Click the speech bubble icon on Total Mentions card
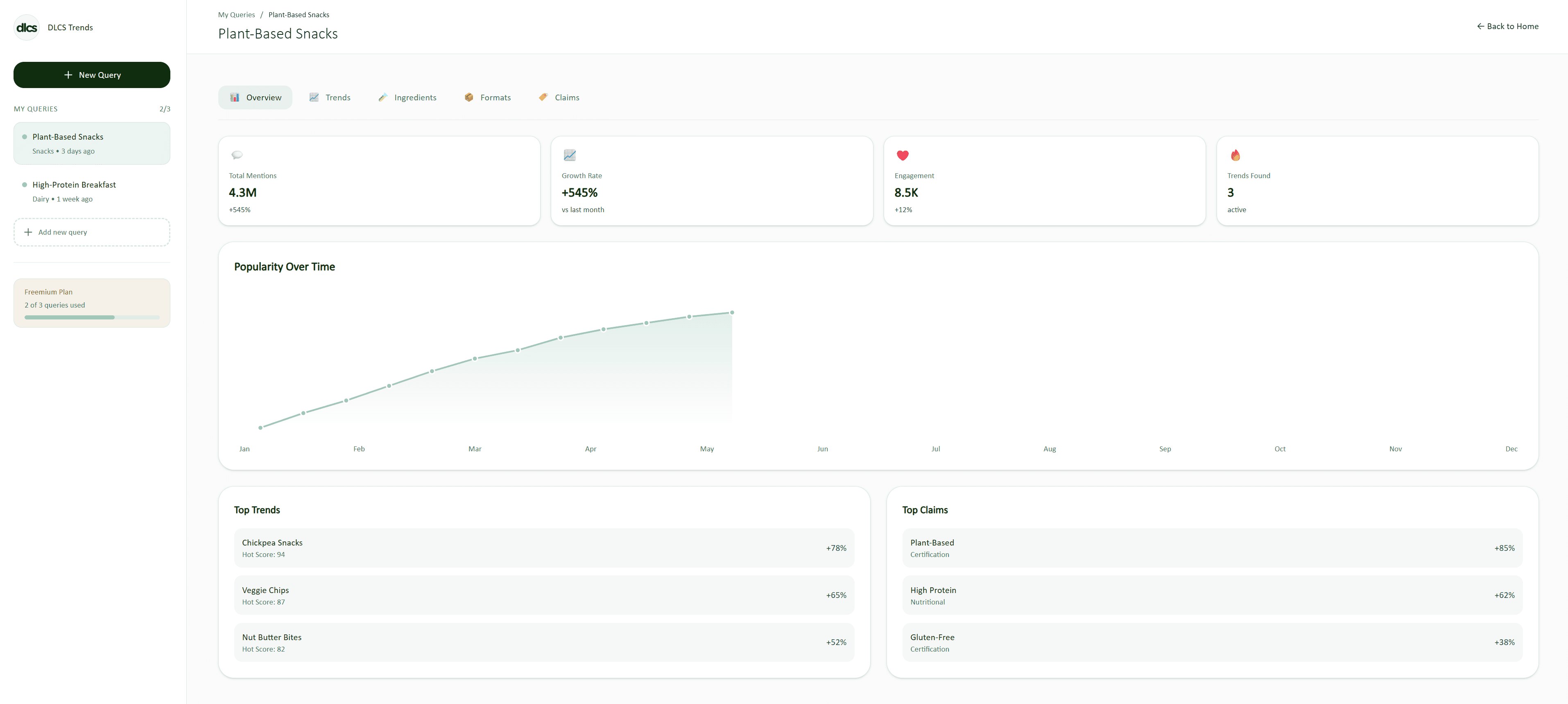Screen dimensions: 1568x704 click(237, 155)
